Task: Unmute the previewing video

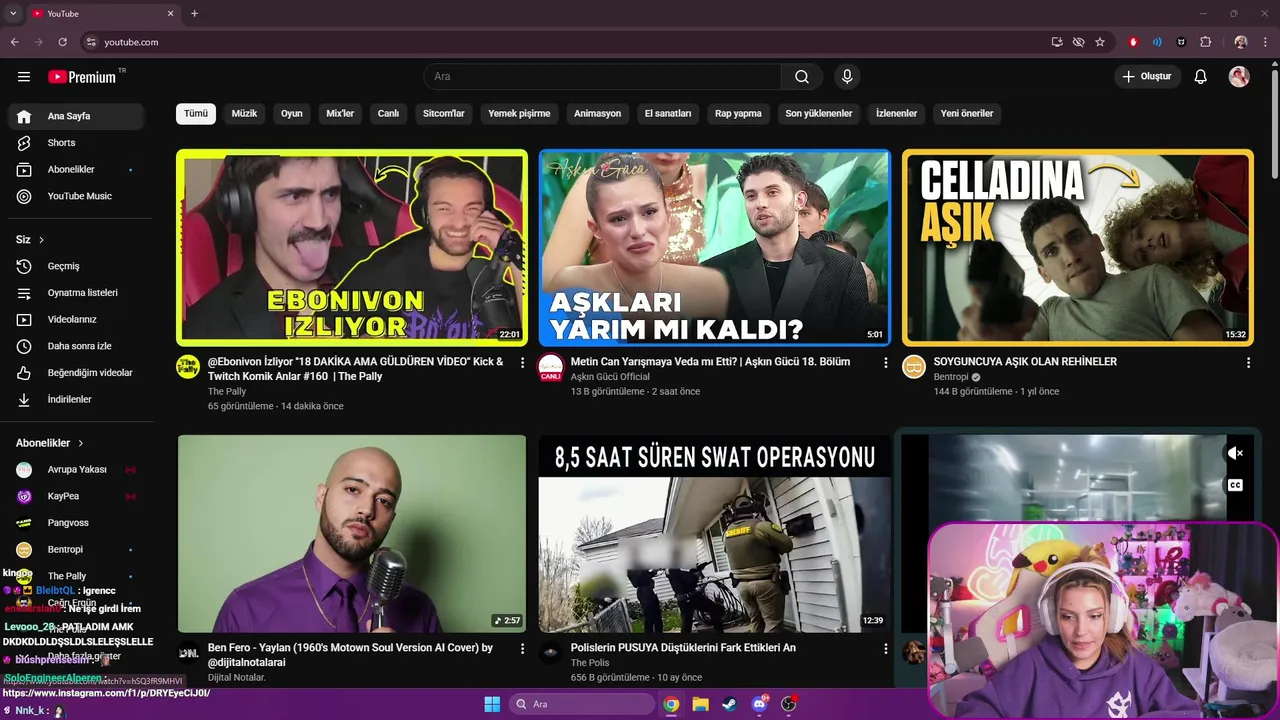Action: click(1235, 453)
